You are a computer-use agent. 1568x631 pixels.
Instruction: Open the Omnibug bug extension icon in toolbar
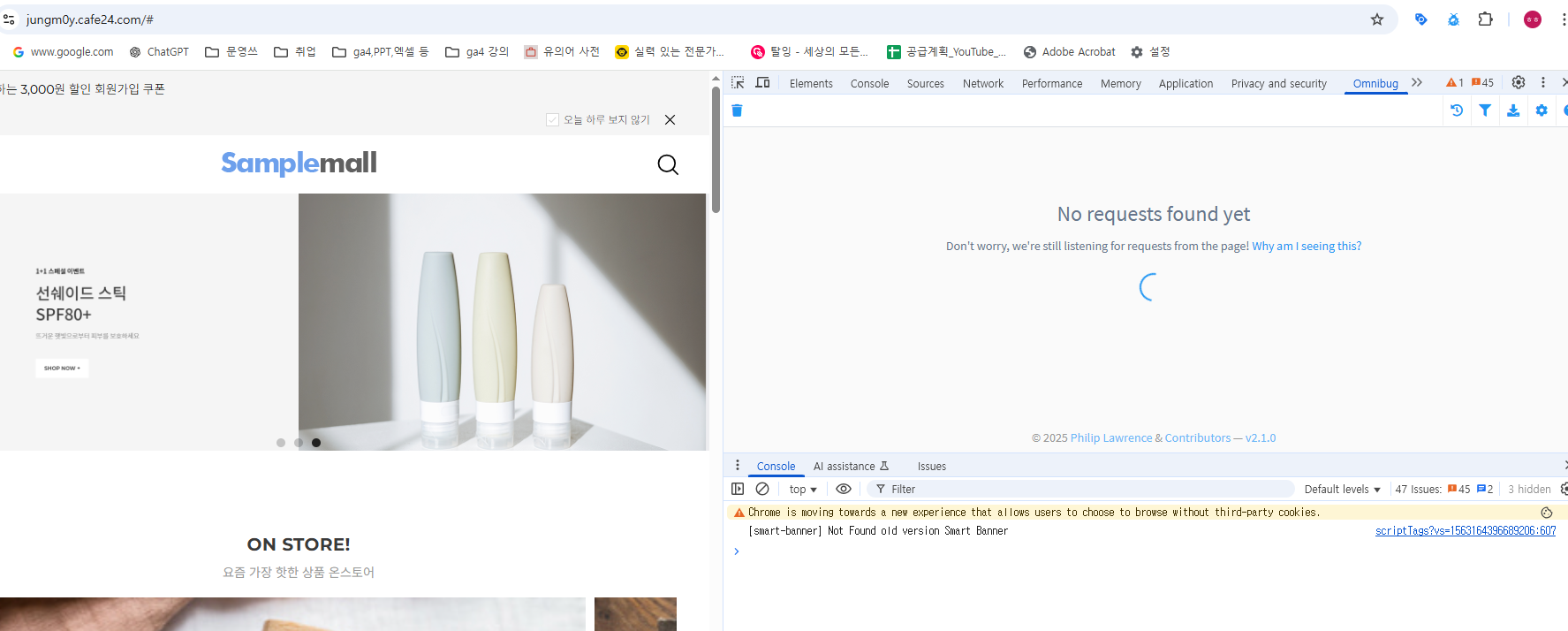click(x=1453, y=19)
